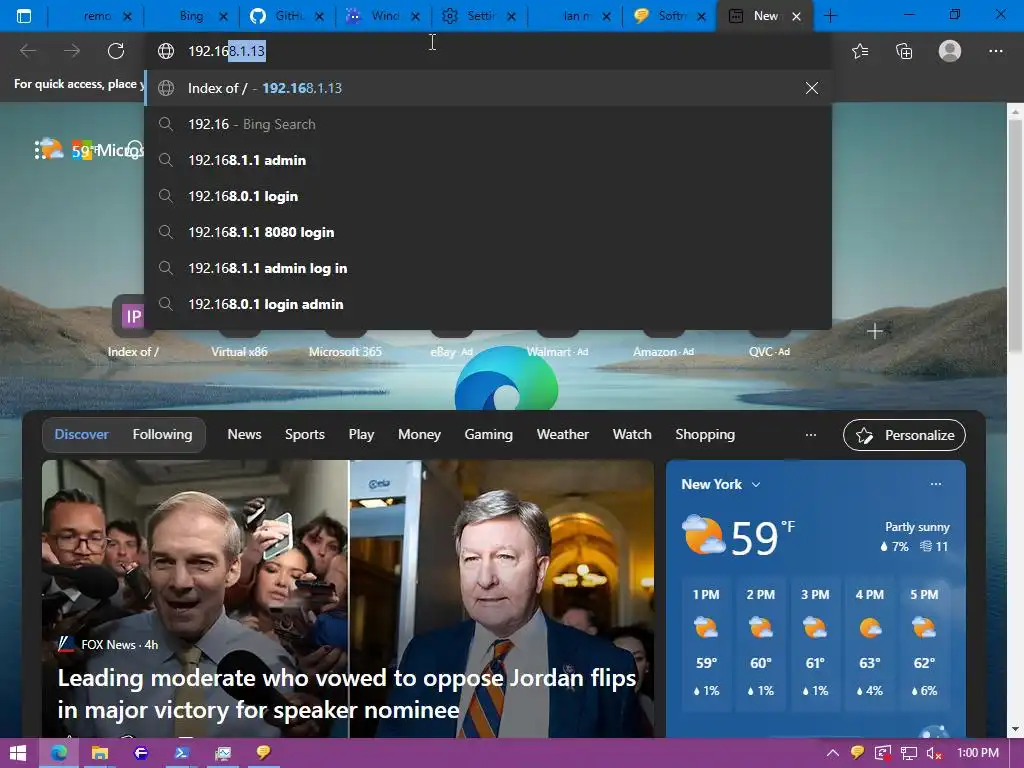
Task: Open the Watch category
Action: pyautogui.click(x=632, y=434)
